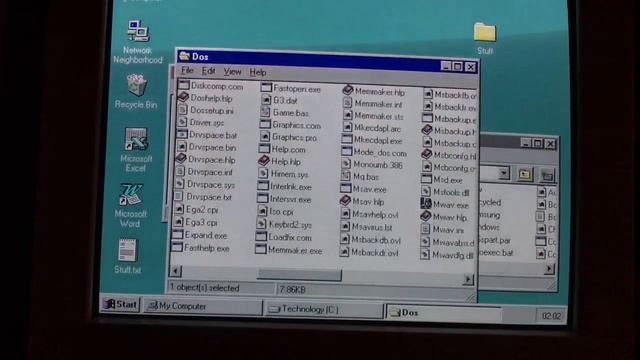The height and width of the screenshot is (360, 640).
Task: Select the file named Fasthelp.exe
Action: 207,248
